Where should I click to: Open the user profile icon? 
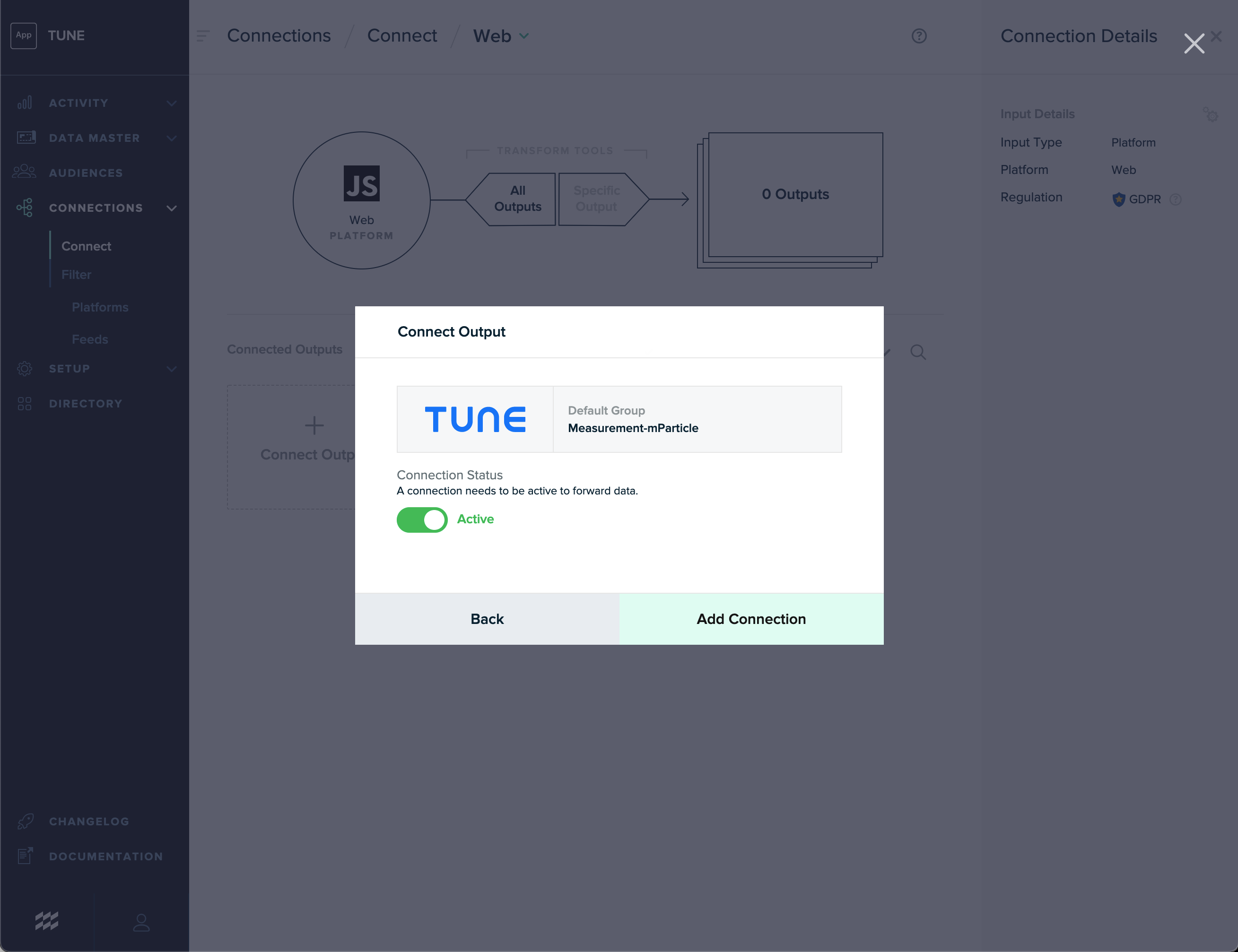pos(141,922)
